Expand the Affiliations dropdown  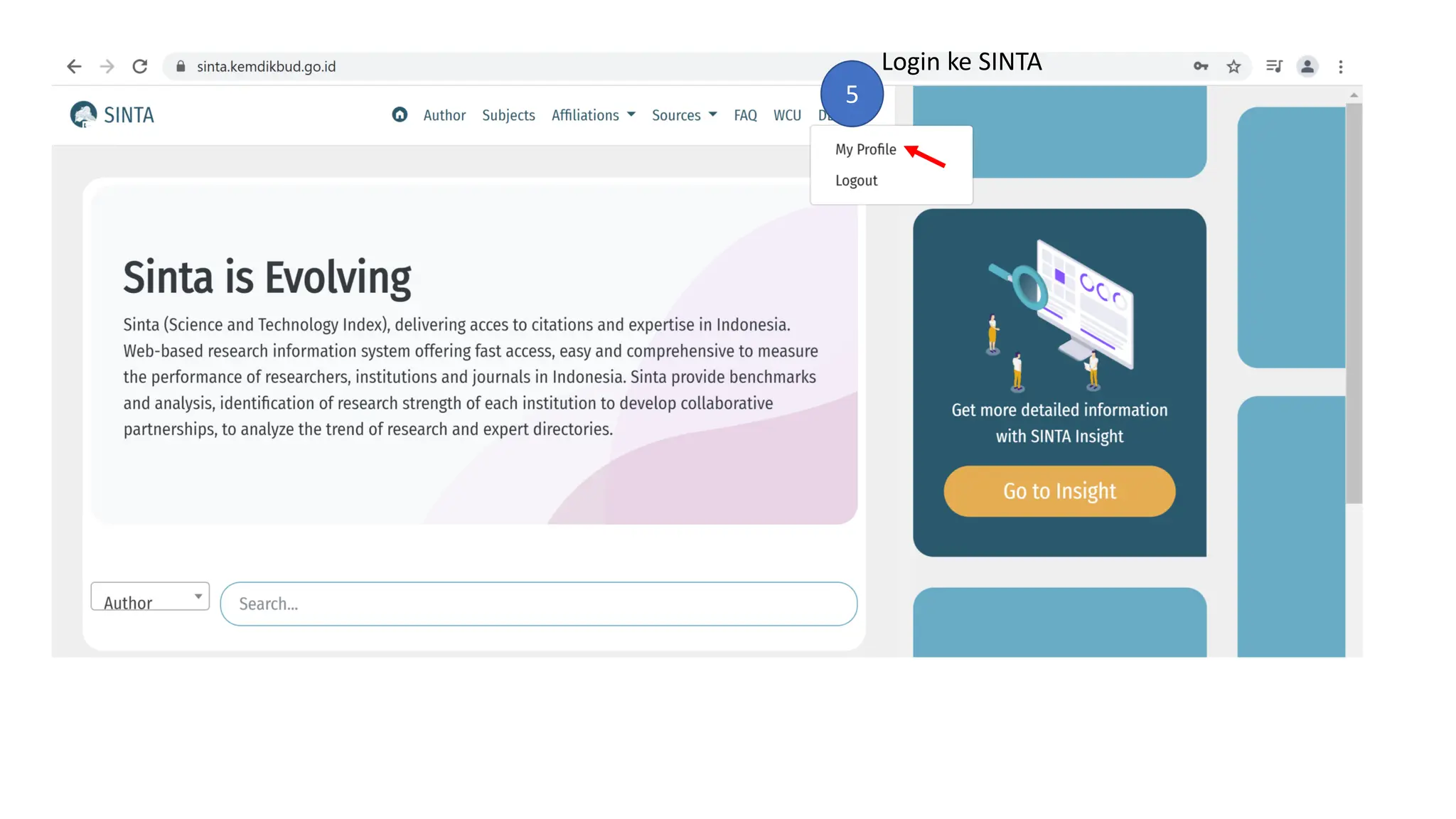pyautogui.click(x=593, y=115)
